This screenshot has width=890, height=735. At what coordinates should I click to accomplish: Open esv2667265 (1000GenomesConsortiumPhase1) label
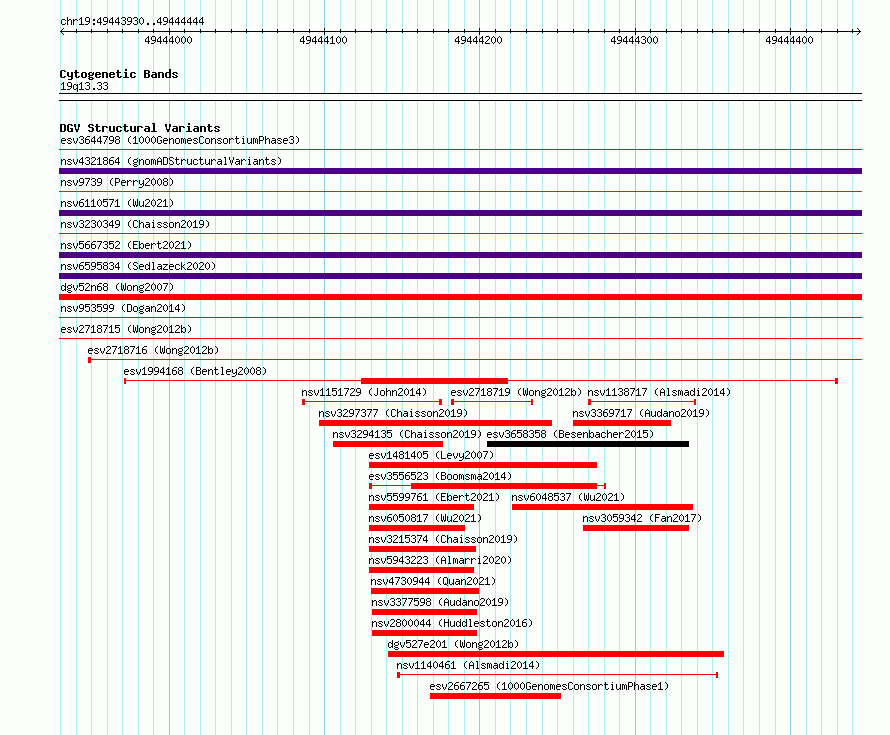point(549,686)
